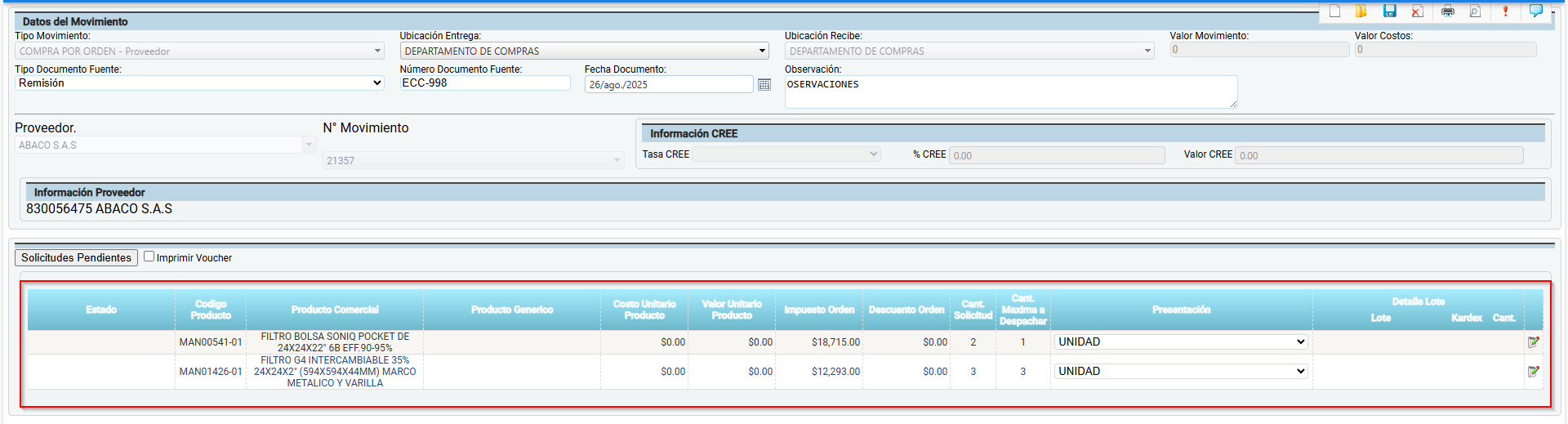This screenshot has width=1568, height=424.
Task: Save movement with the floppy disk icon
Action: coord(1389,11)
